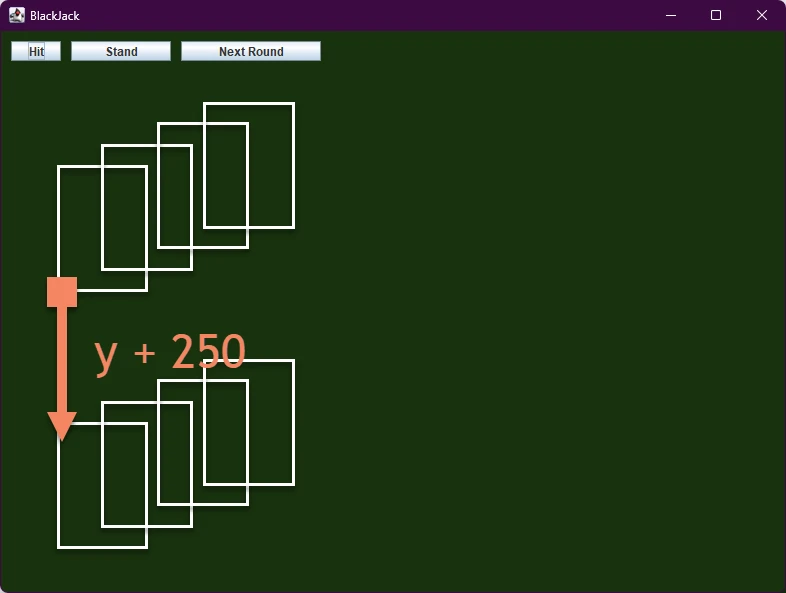
Task: Click the Stand button
Action: pos(121,51)
